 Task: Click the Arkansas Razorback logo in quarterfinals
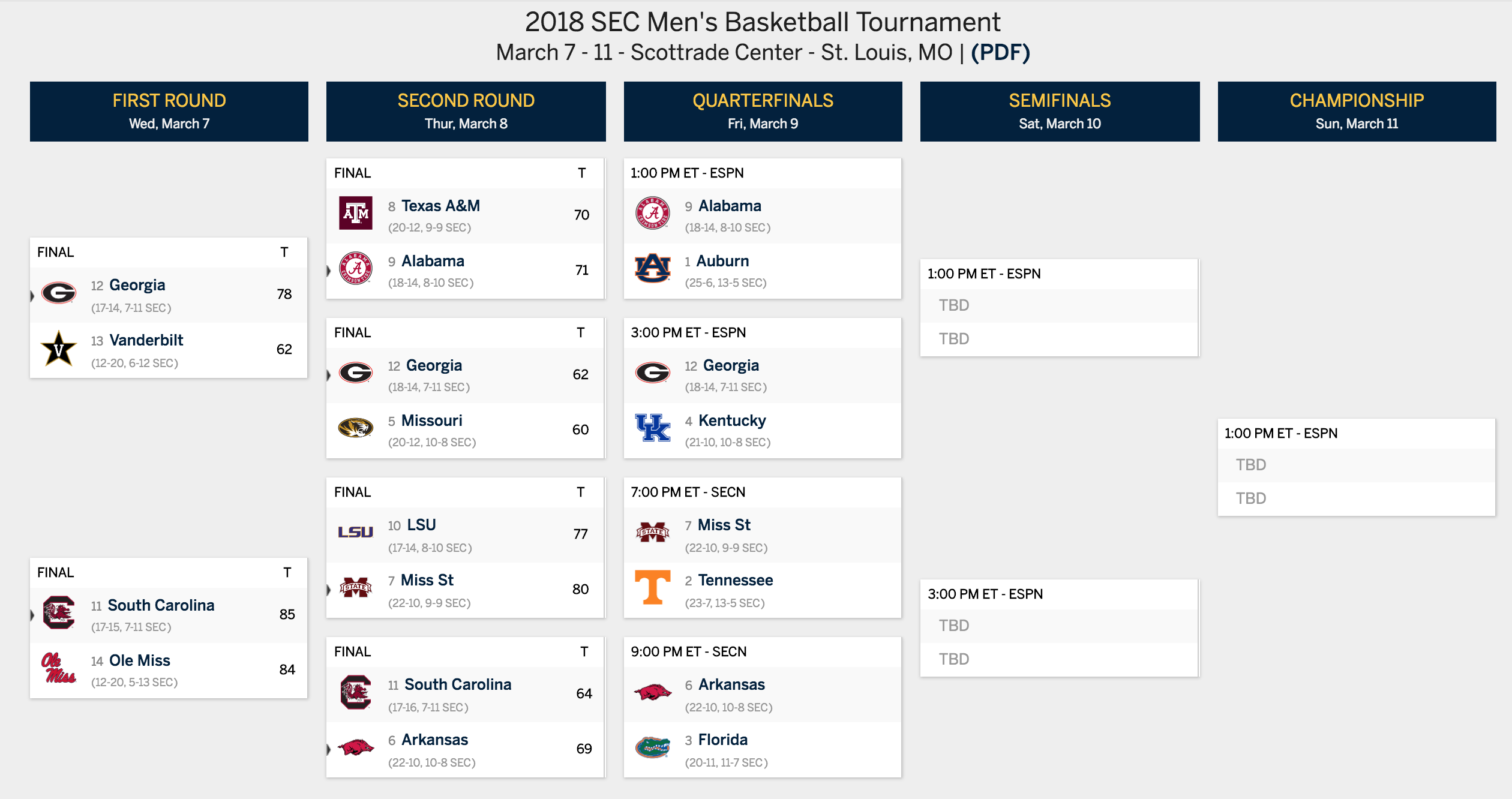pyautogui.click(x=653, y=692)
